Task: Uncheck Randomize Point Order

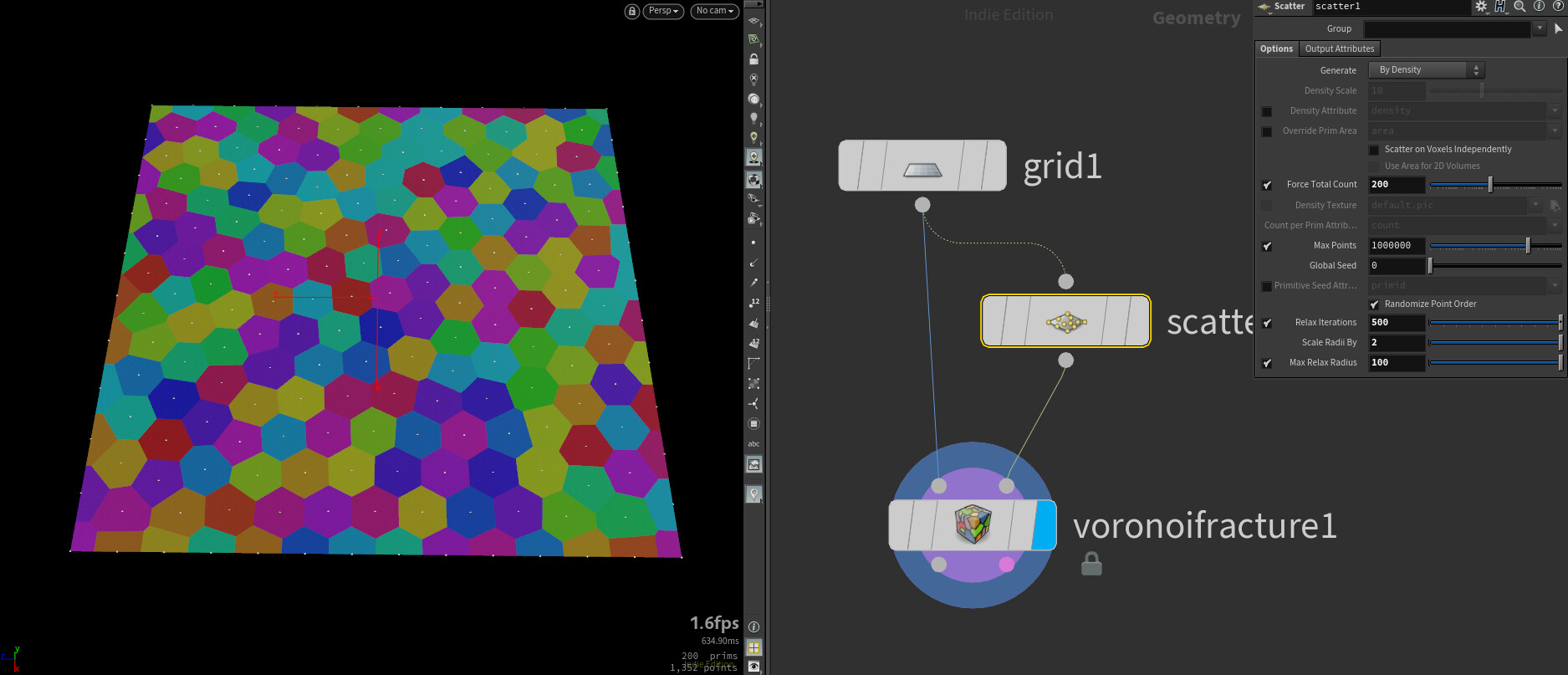Action: (x=1374, y=304)
